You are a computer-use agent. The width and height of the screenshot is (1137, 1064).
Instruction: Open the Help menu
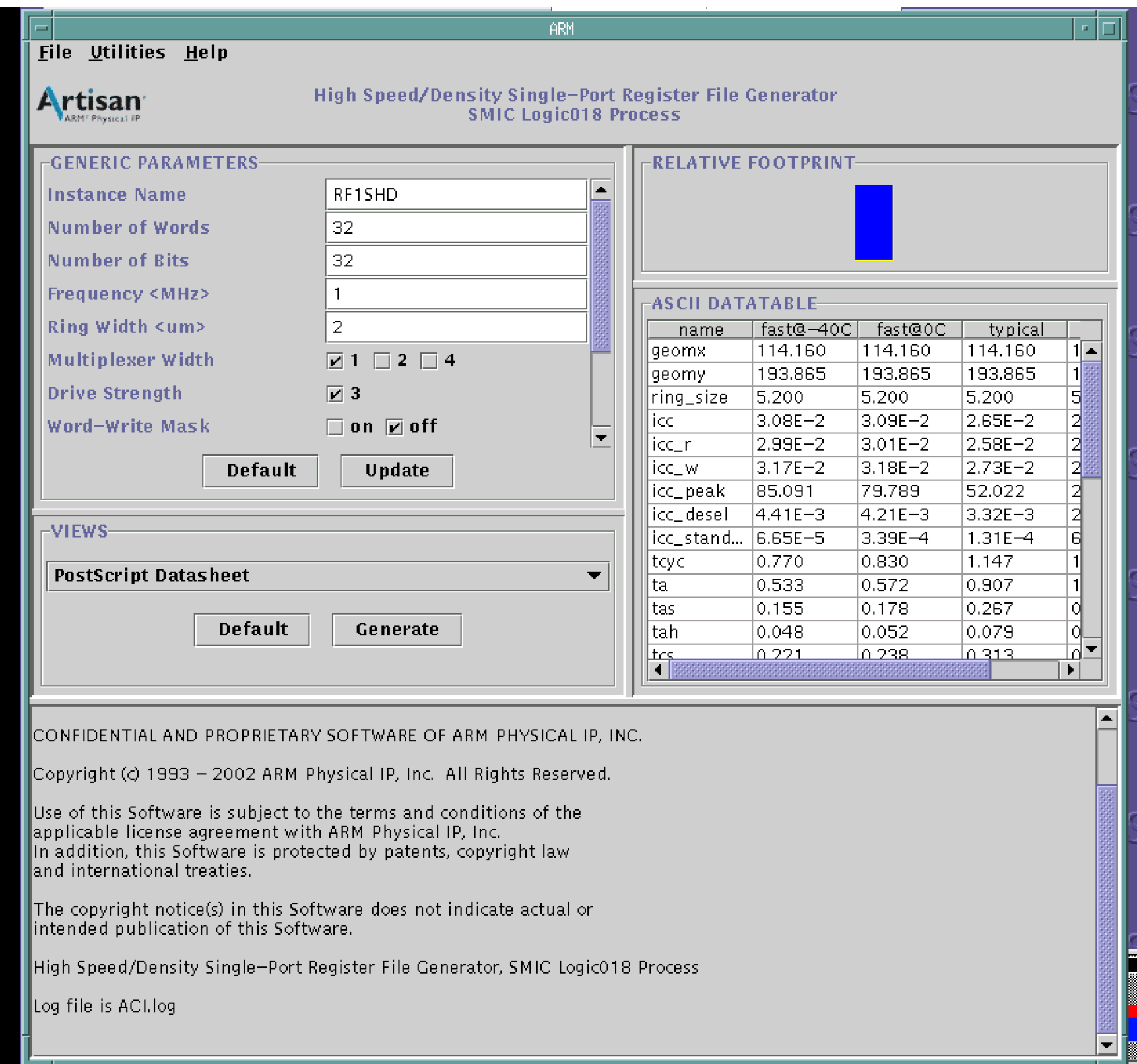tap(207, 52)
